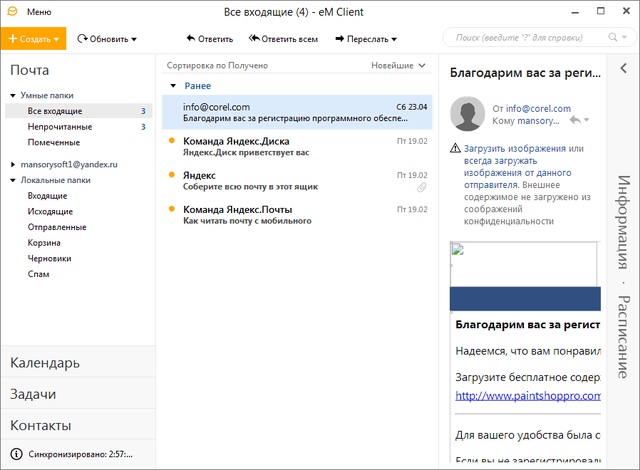This screenshot has width=640, height=470.
Task: Click the Reply arrow icon in toolbar
Action: point(190,39)
